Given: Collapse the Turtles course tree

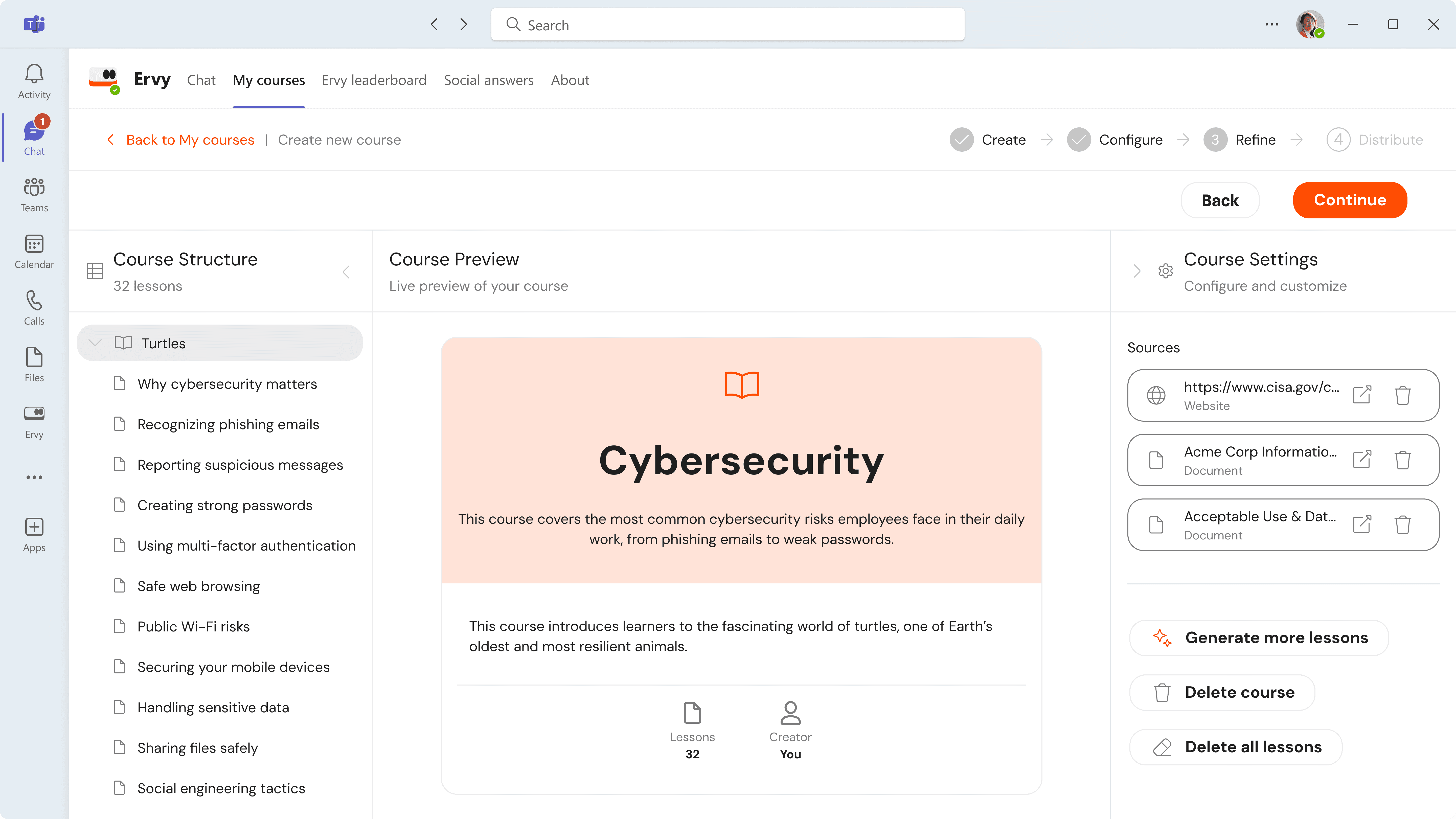Looking at the screenshot, I should [95, 343].
